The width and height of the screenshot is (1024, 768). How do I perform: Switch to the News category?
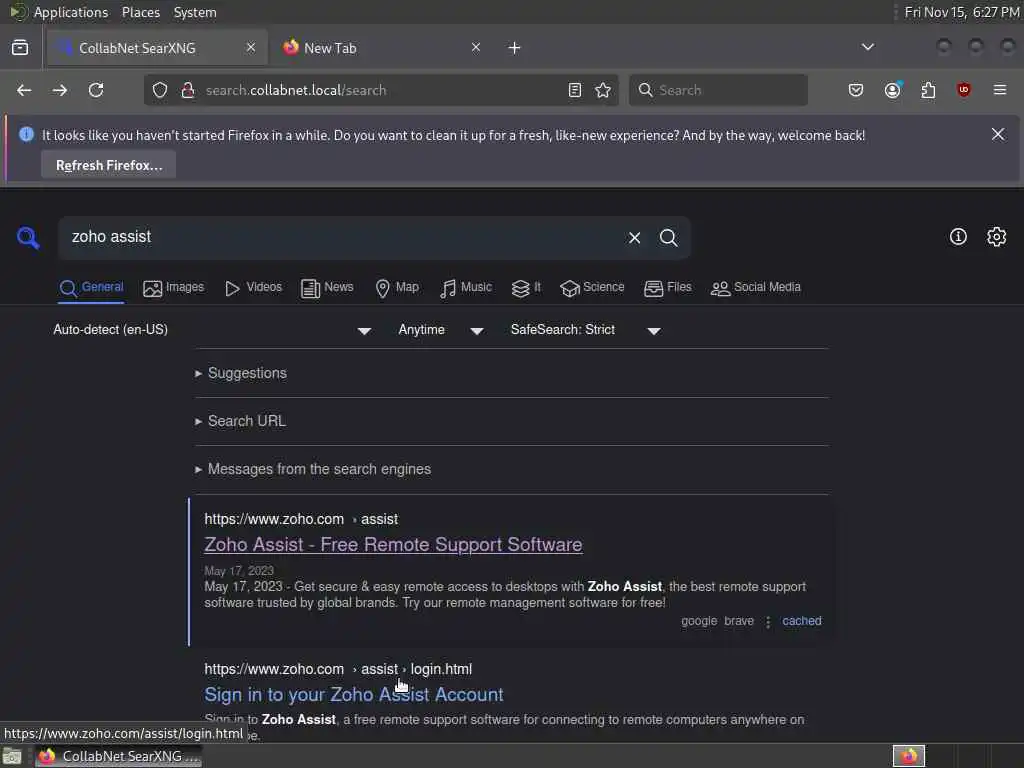tap(327, 287)
